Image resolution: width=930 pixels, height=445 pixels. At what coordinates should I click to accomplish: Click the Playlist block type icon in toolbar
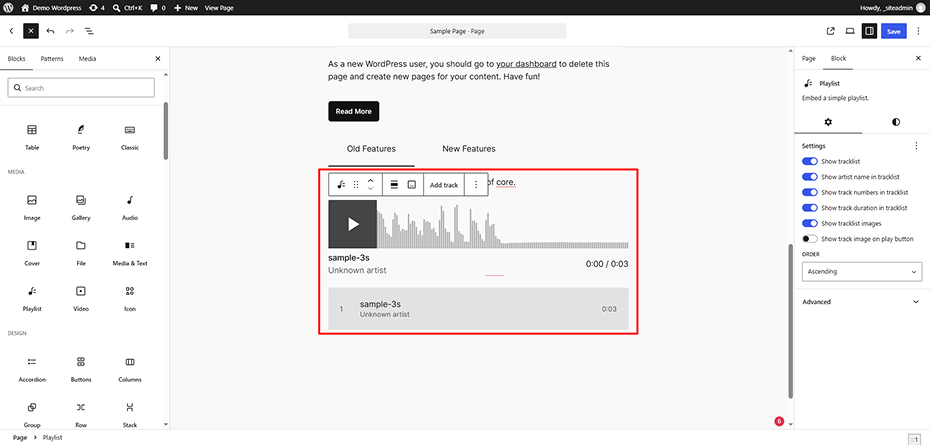pyautogui.click(x=340, y=185)
